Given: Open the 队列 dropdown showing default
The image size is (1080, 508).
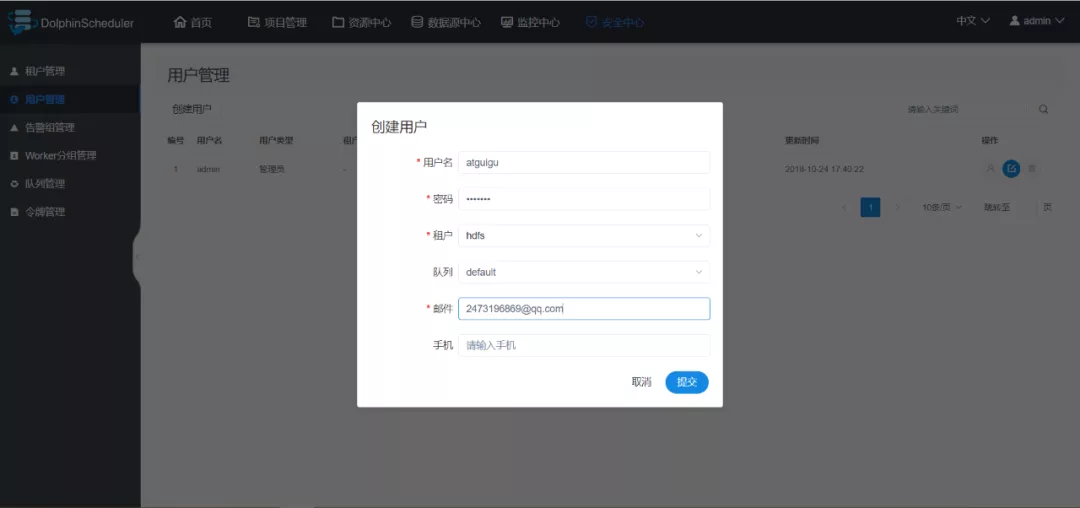Looking at the screenshot, I should click(x=584, y=272).
